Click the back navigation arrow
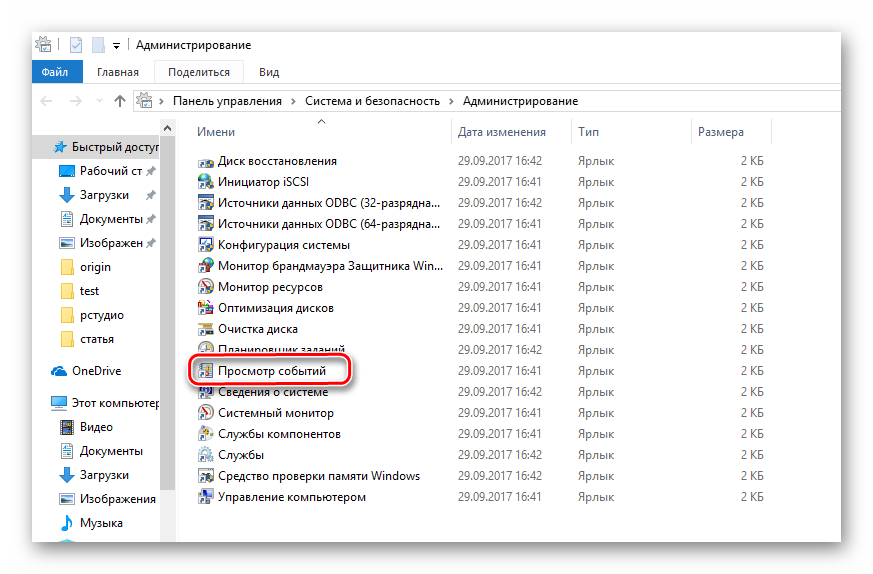Viewport: 873px width, 574px height. tap(46, 101)
